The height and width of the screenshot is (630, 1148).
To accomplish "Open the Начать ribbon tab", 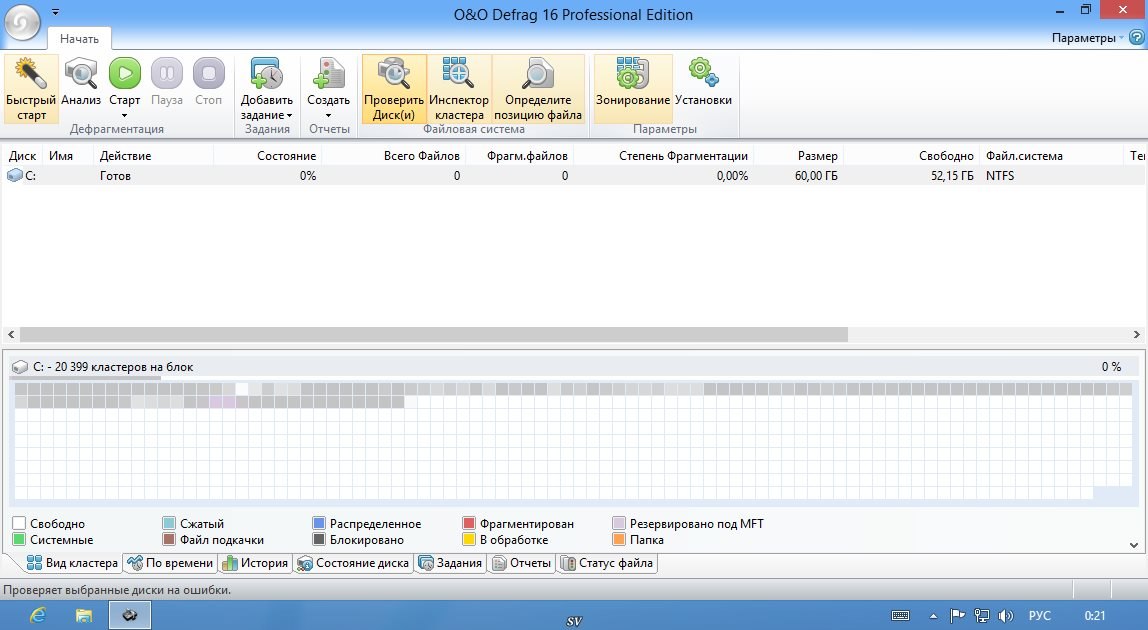I will click(79, 39).
